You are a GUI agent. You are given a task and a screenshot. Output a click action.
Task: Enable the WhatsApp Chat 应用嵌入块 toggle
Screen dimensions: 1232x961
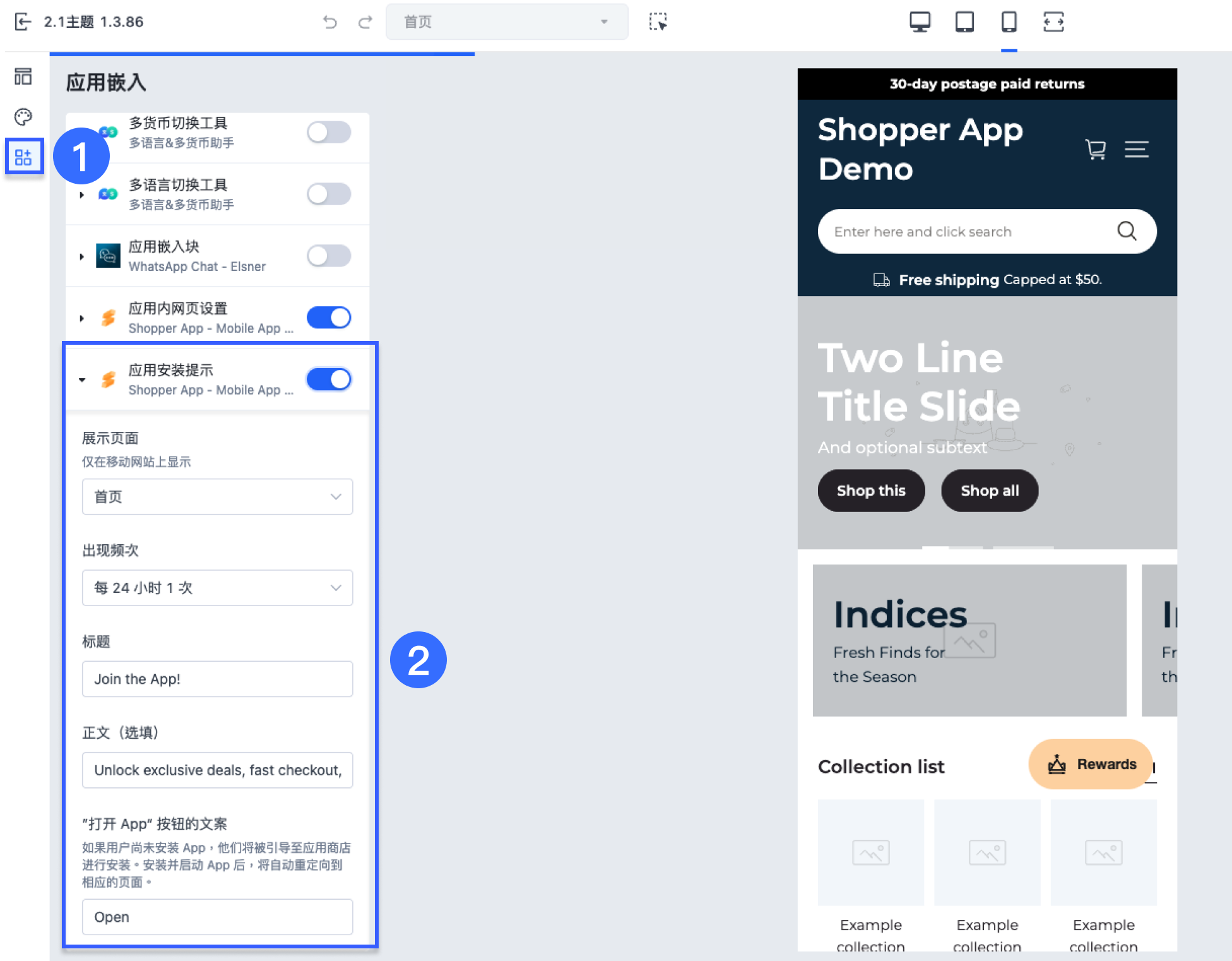coord(329,256)
